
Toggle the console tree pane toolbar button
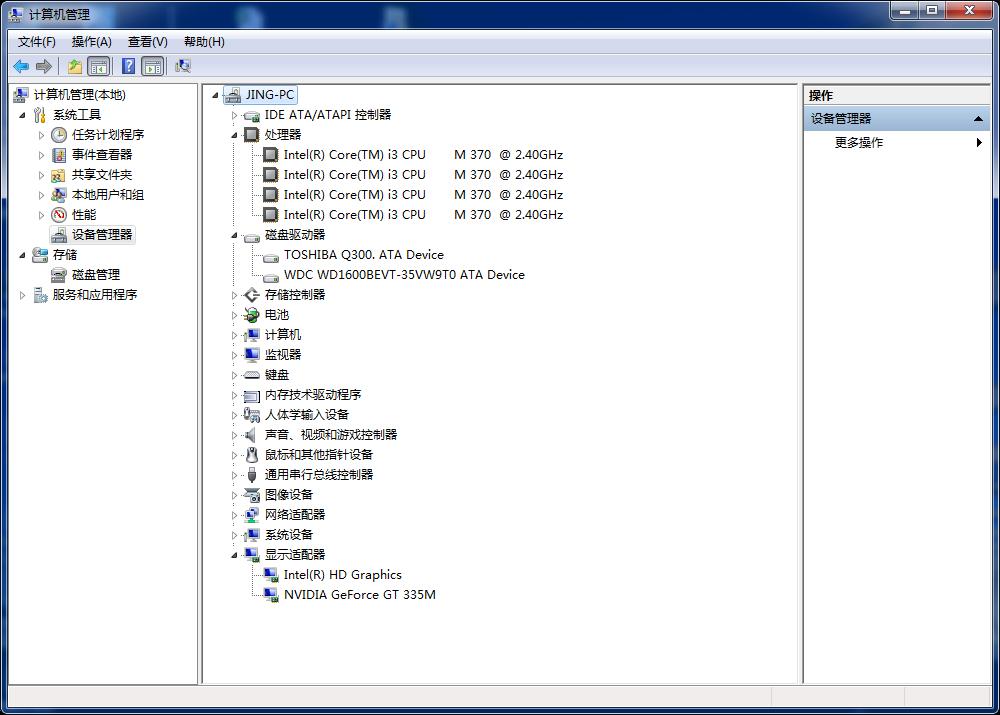click(99, 66)
